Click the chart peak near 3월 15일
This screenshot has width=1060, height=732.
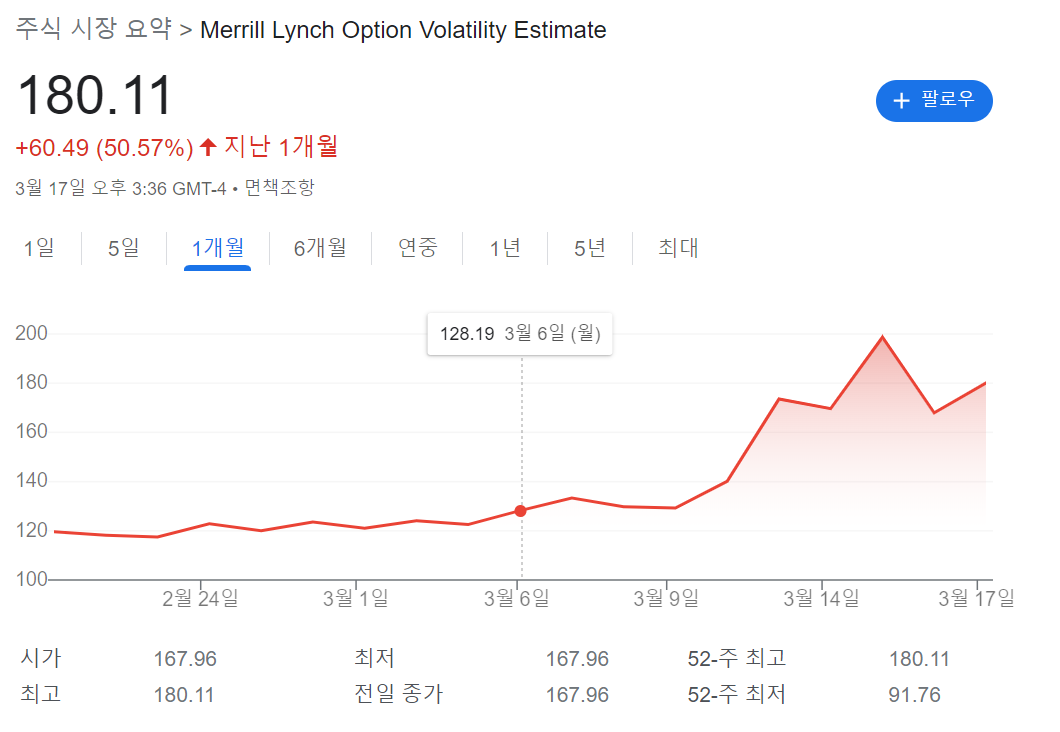pyautogui.click(x=882, y=337)
